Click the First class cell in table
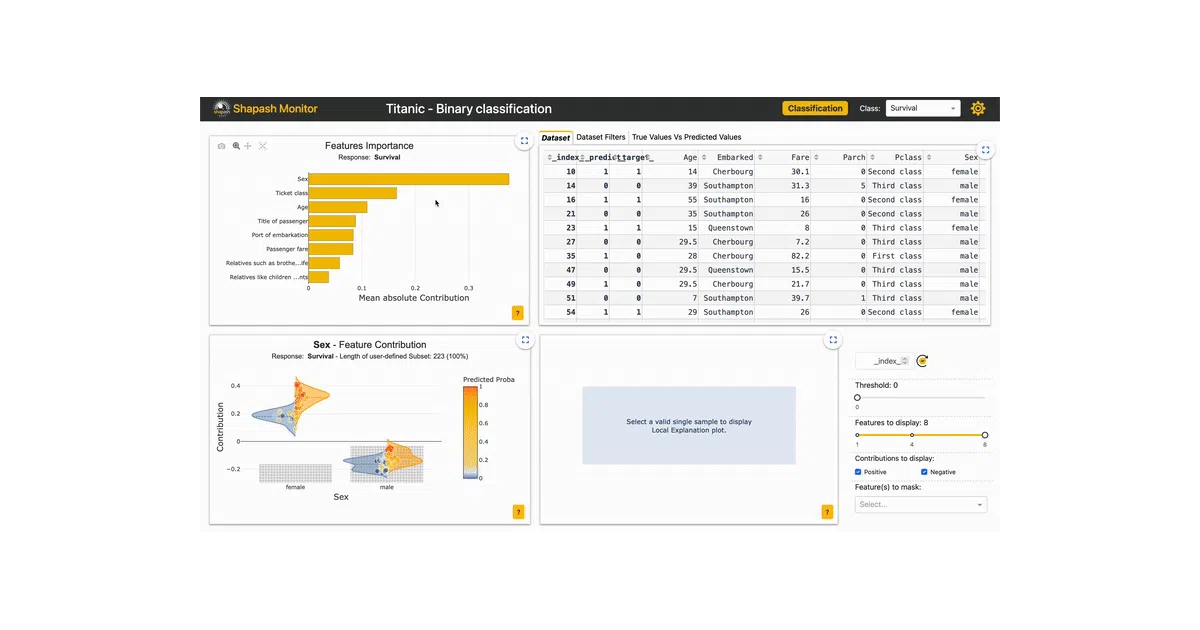Image resolution: width=1200 pixels, height=630 pixels. coord(897,256)
